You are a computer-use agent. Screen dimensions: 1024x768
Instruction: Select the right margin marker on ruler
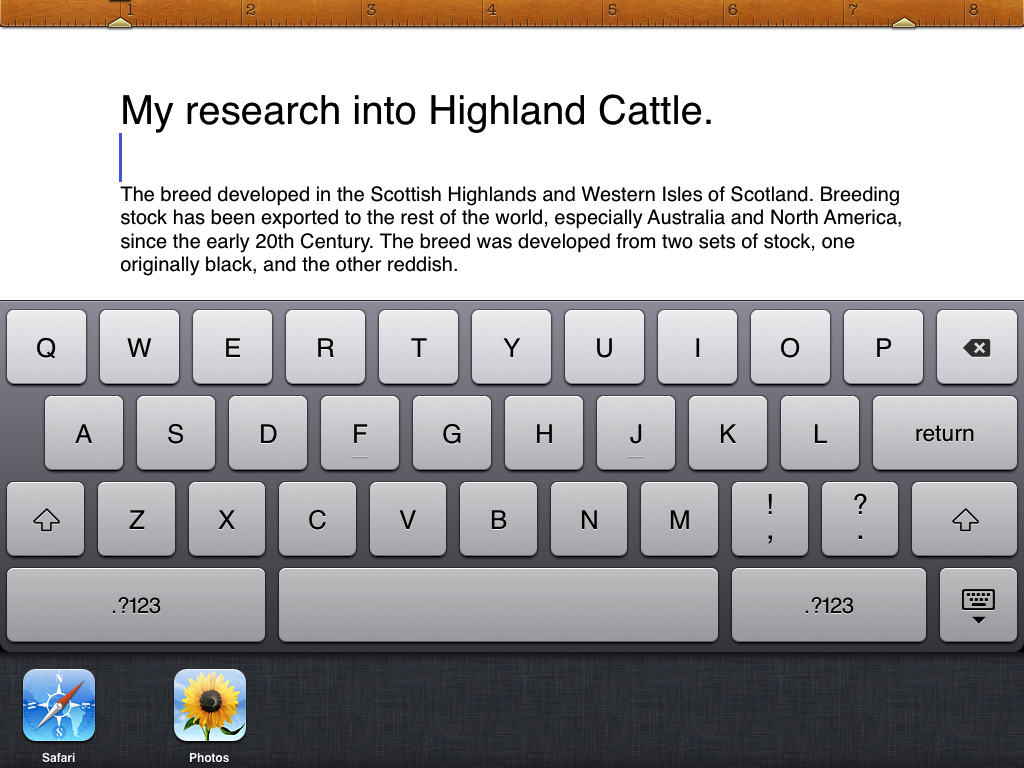coord(904,22)
